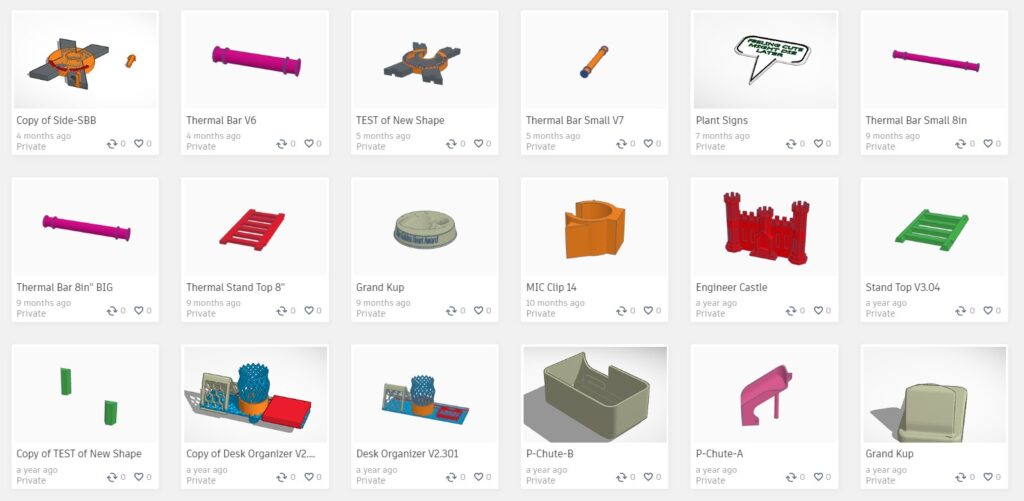Open the P-Chute-B model thumbnail

(595, 394)
